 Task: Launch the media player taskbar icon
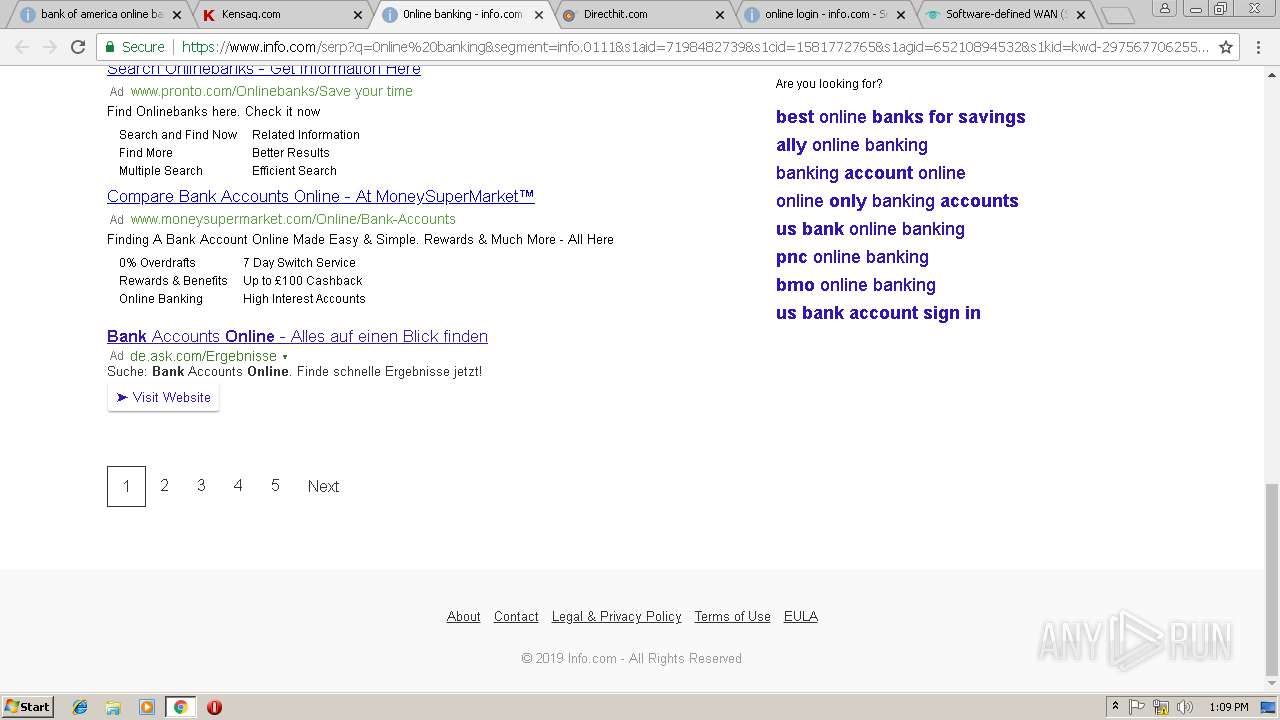147,707
